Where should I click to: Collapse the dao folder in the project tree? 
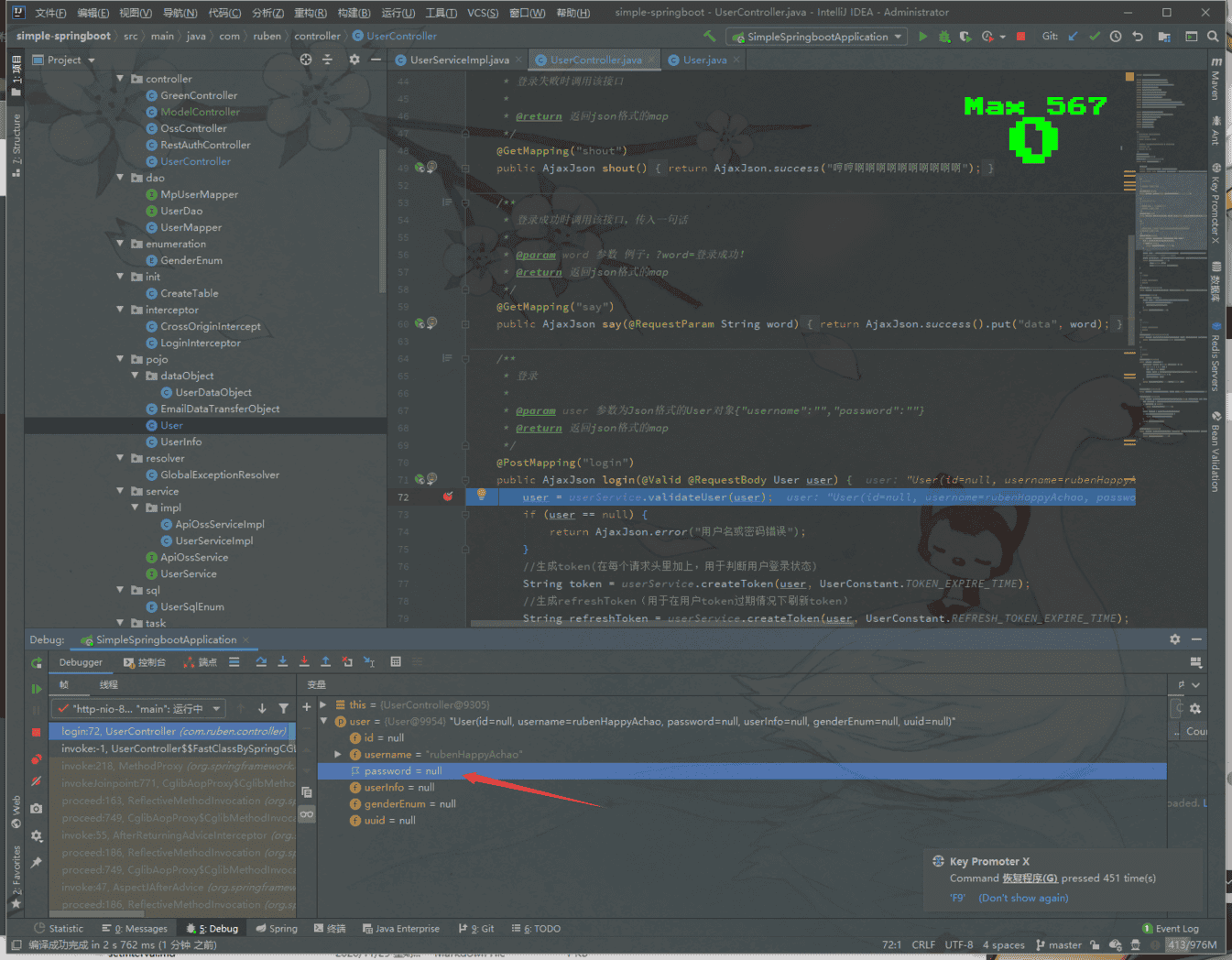[x=120, y=178]
